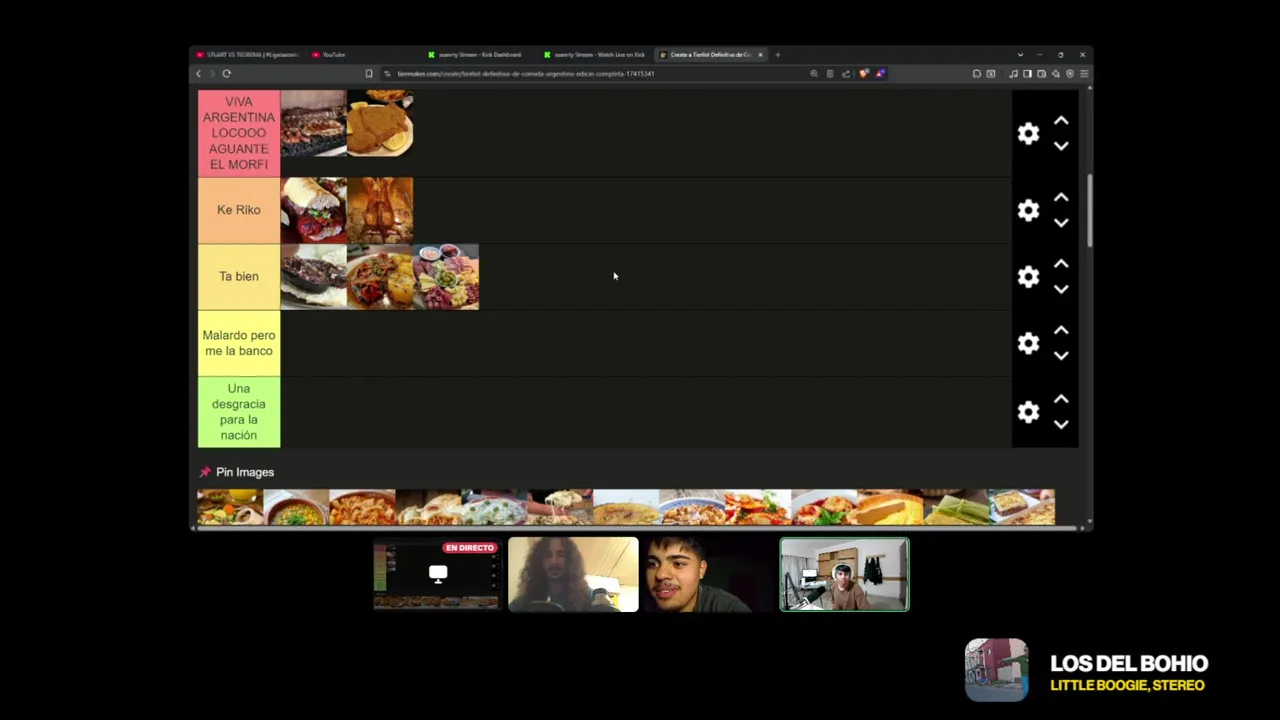Open the tab search dropdown chevron
The height and width of the screenshot is (720, 1280).
pos(1020,55)
